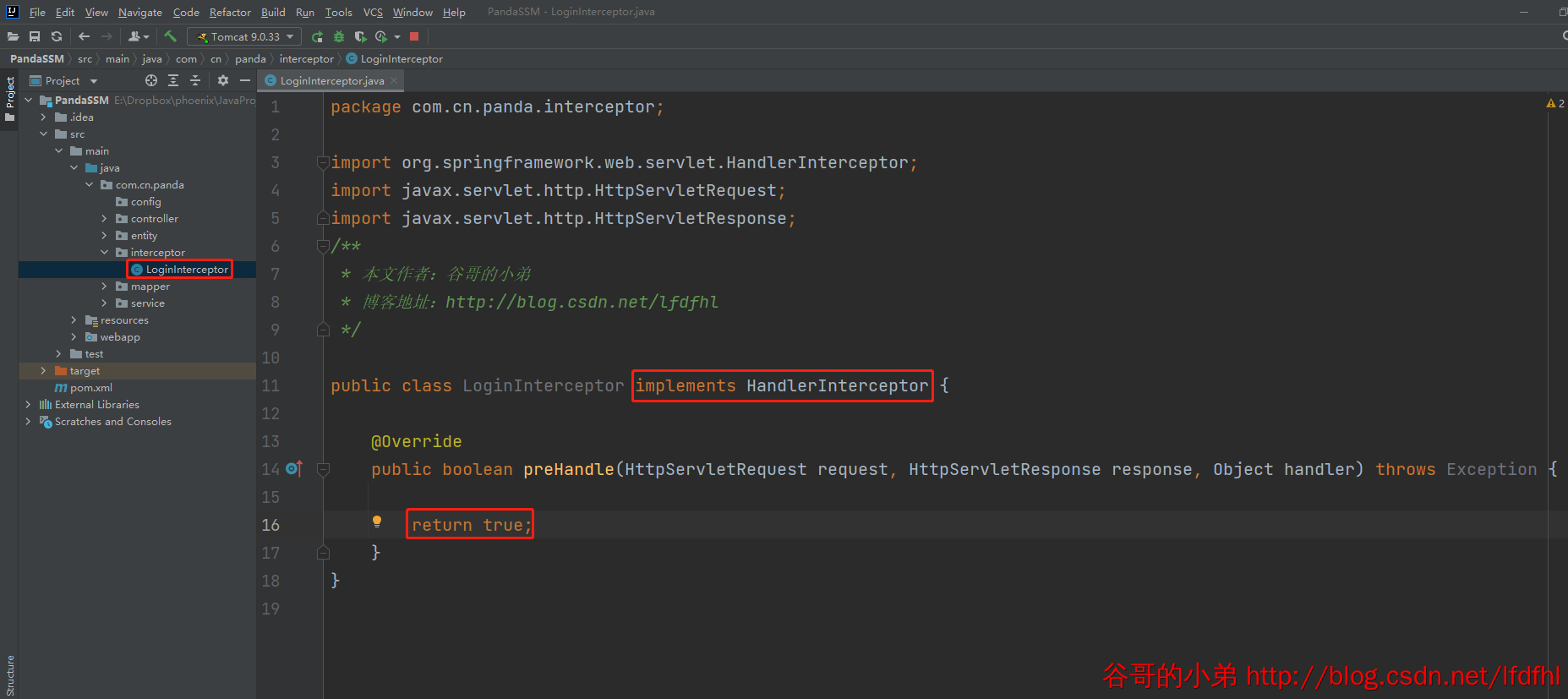Open the Tools menu
This screenshot has height=699, width=1568.
coord(338,12)
